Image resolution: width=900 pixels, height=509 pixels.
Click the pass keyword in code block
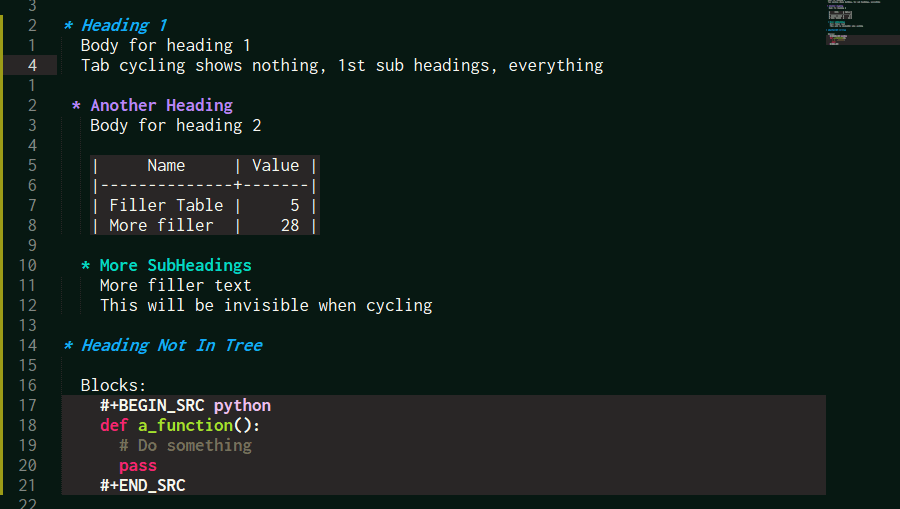point(138,466)
